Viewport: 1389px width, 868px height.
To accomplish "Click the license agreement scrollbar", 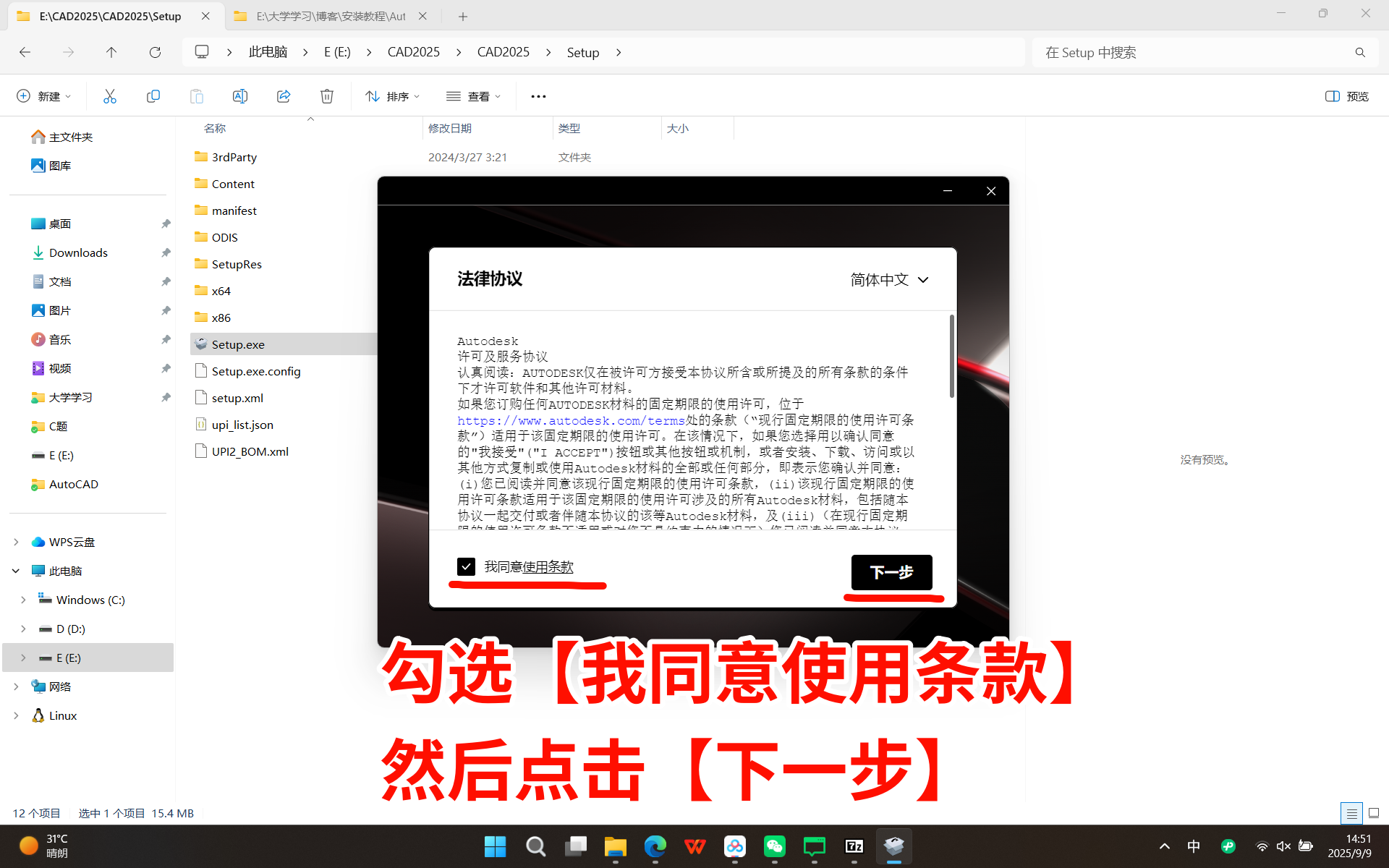I will [x=951, y=356].
